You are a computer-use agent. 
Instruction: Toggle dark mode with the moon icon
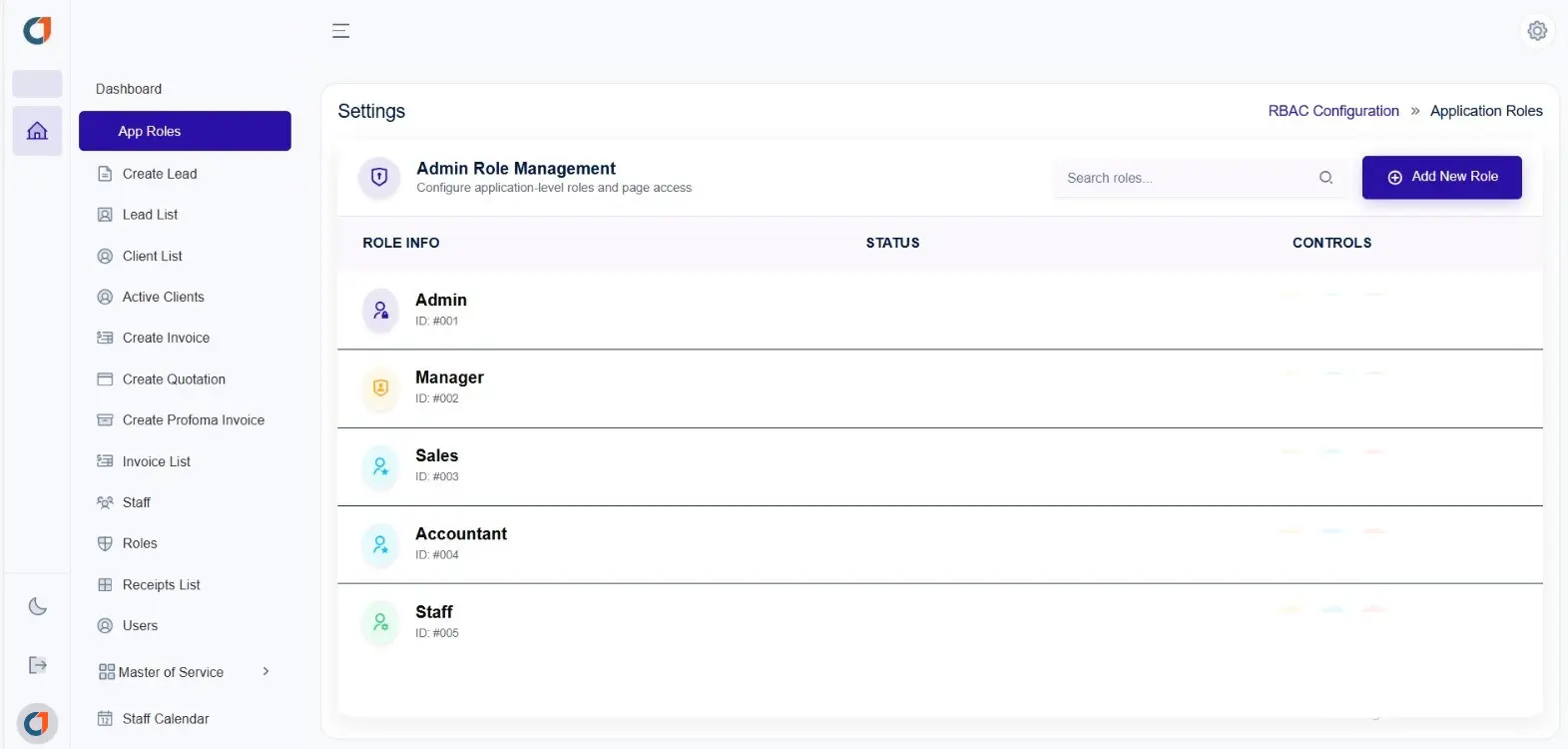[x=37, y=606]
